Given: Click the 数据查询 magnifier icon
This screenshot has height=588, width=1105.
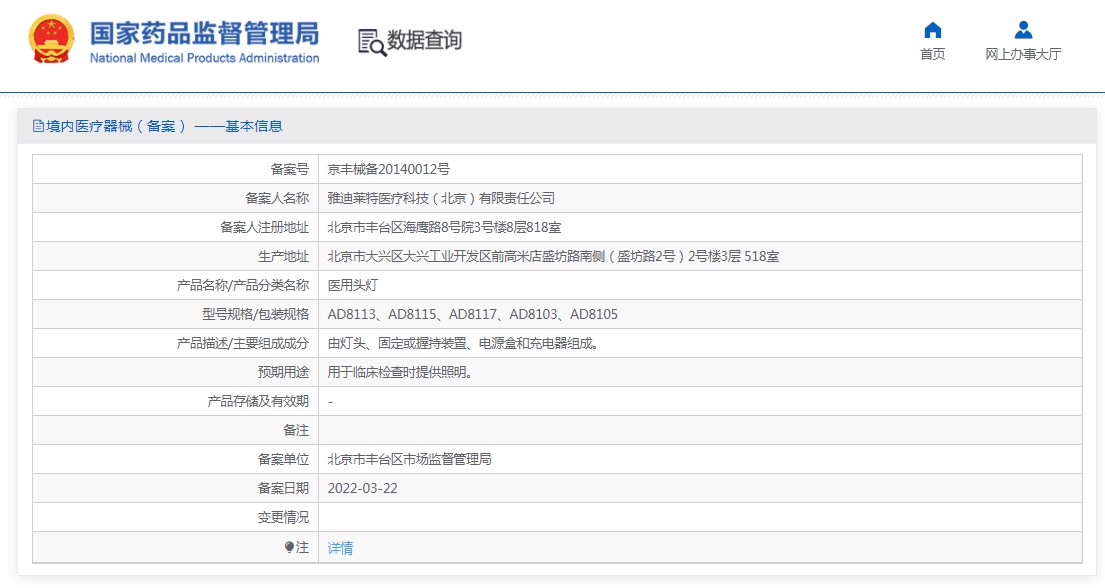Looking at the screenshot, I should 372,42.
